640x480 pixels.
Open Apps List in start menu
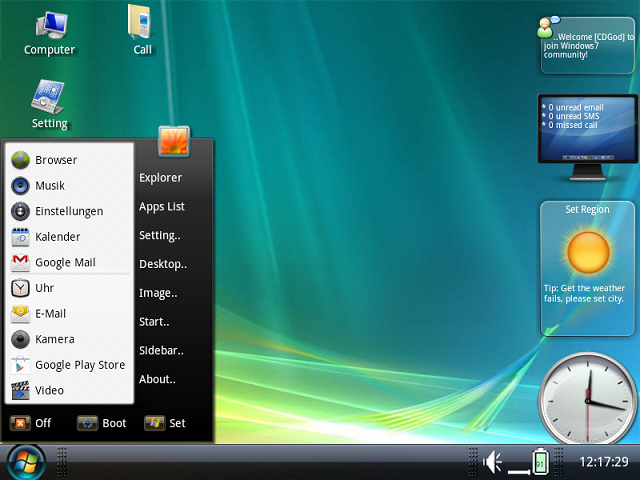tap(162, 207)
